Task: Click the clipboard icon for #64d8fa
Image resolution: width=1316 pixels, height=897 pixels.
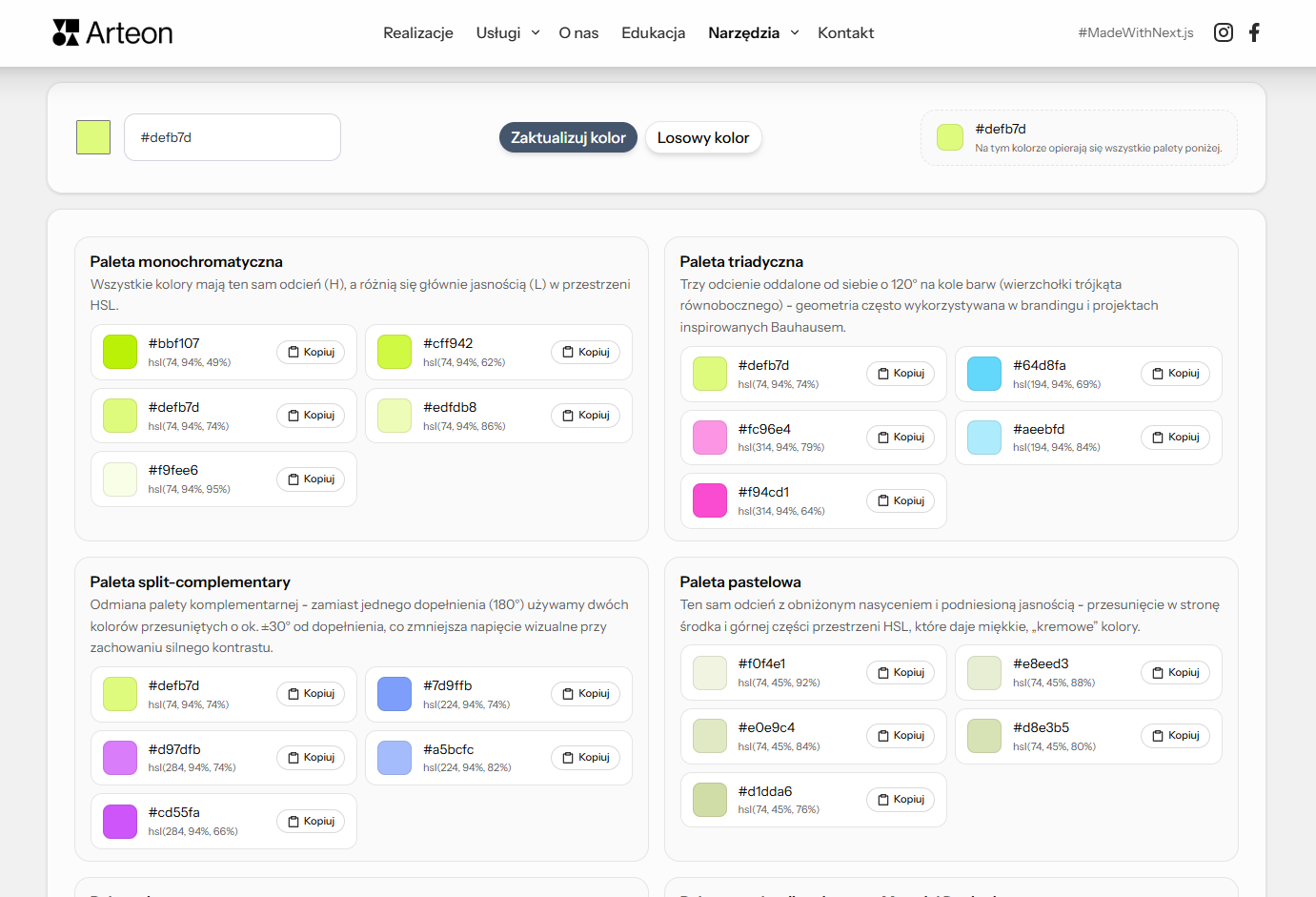Action: coord(1159,373)
